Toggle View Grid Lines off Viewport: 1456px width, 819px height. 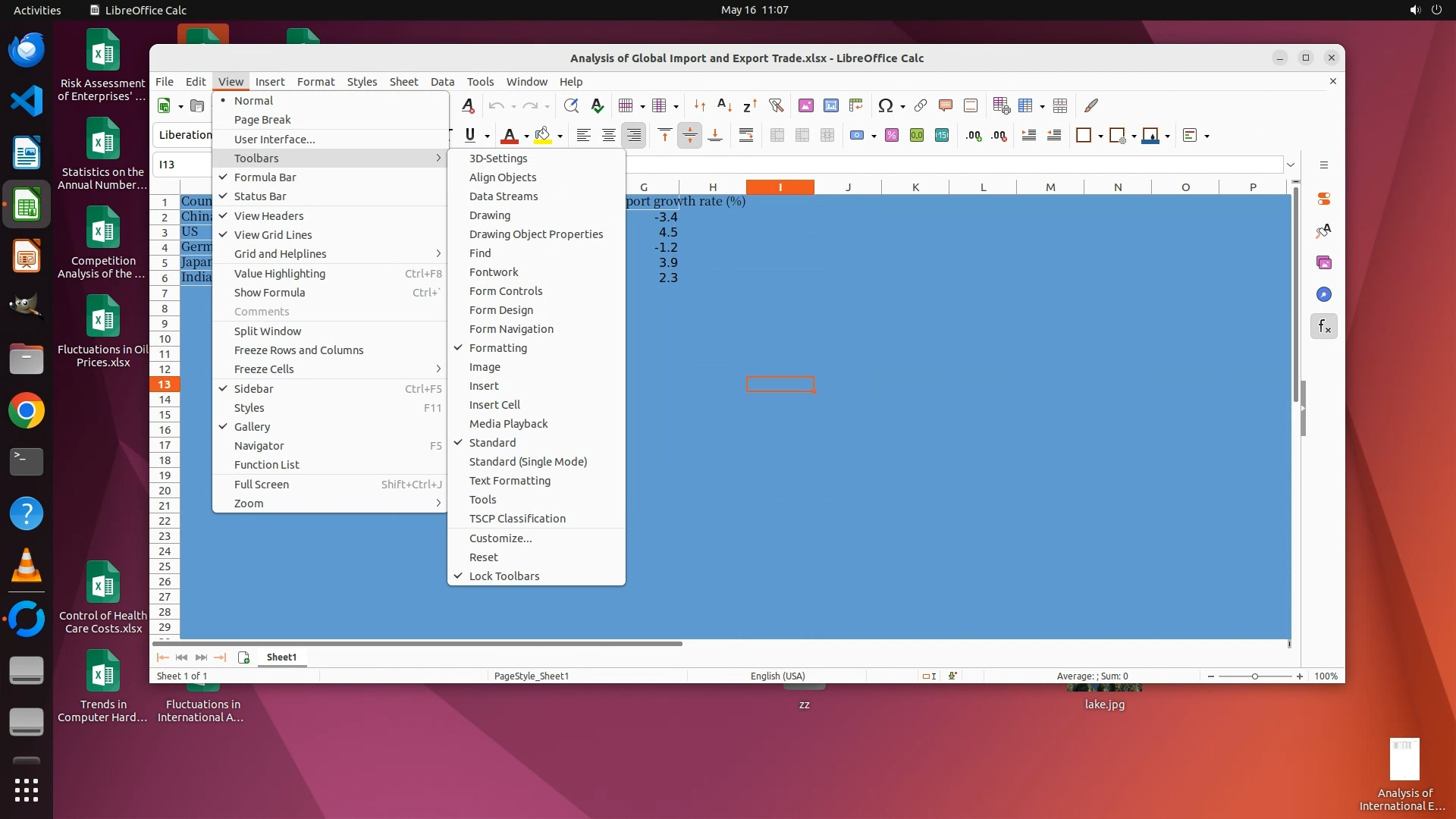(x=272, y=235)
